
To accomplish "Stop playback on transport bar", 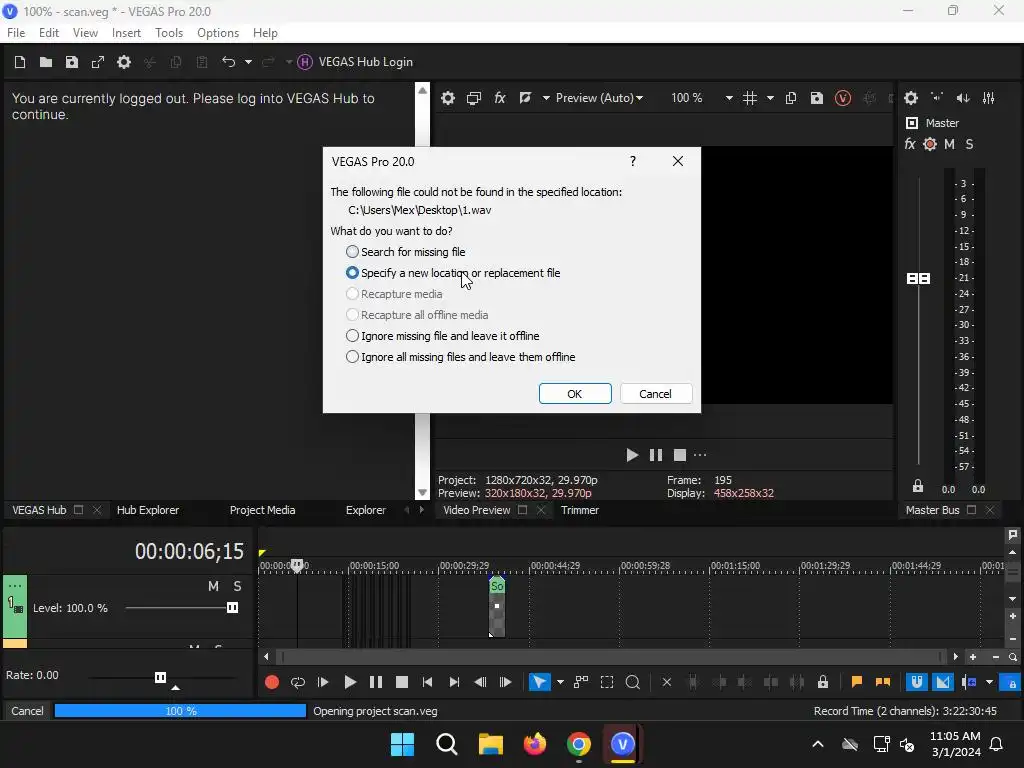I will pyautogui.click(x=402, y=682).
